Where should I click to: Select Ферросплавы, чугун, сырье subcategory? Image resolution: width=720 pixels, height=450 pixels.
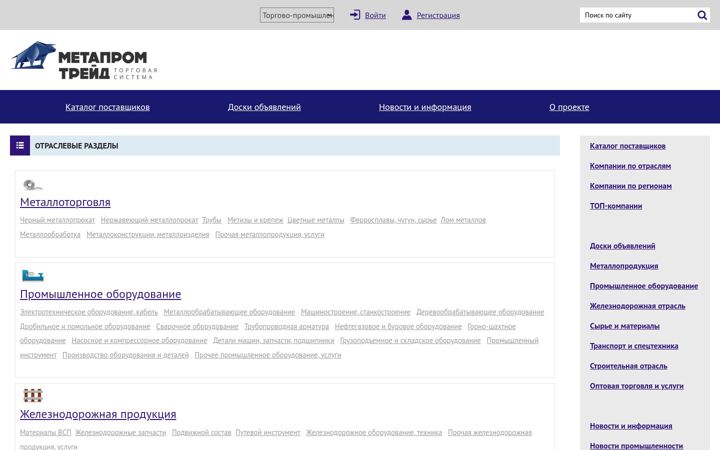[393, 220]
